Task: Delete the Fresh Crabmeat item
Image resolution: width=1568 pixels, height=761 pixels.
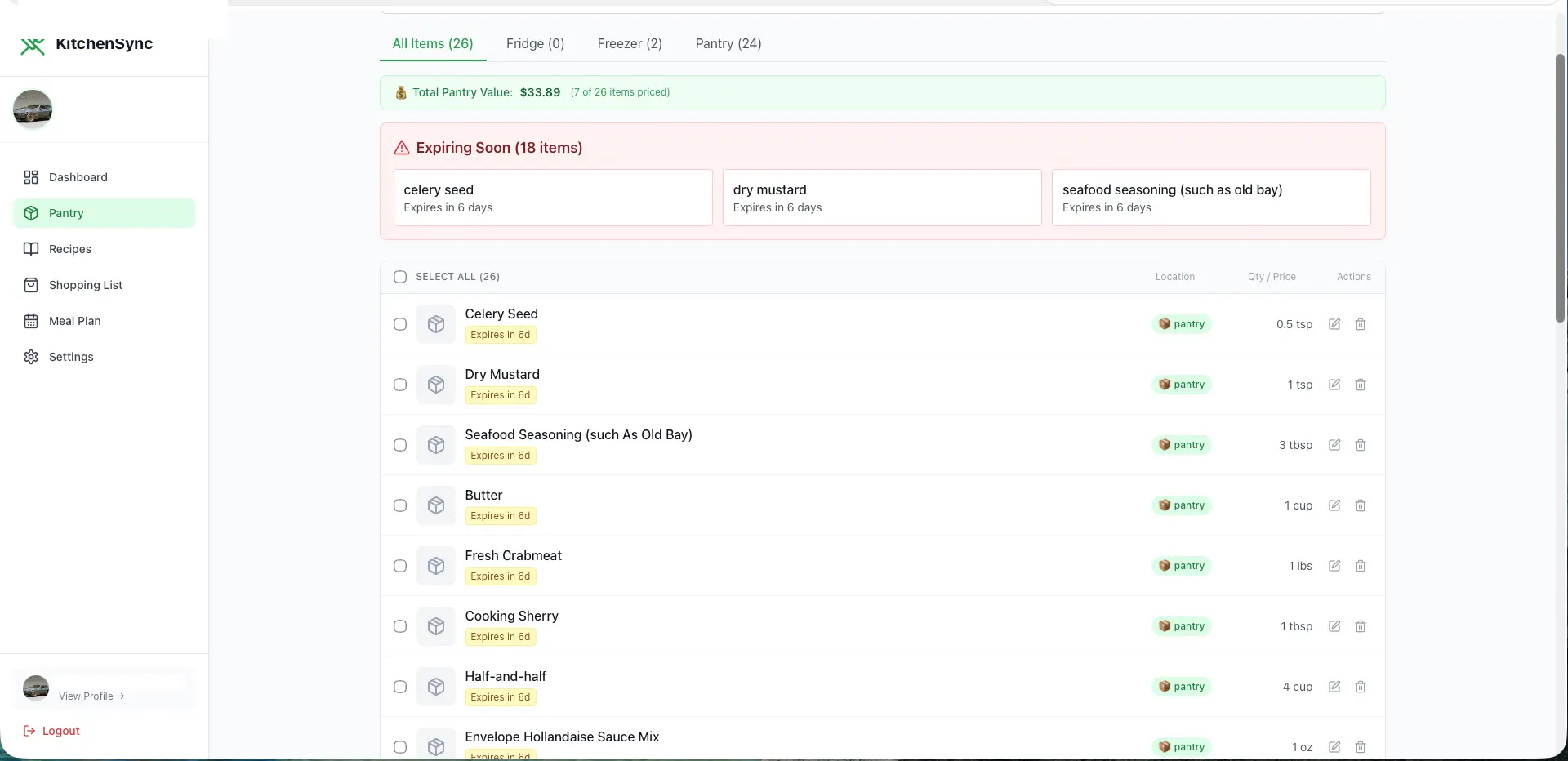Action: (1361, 566)
